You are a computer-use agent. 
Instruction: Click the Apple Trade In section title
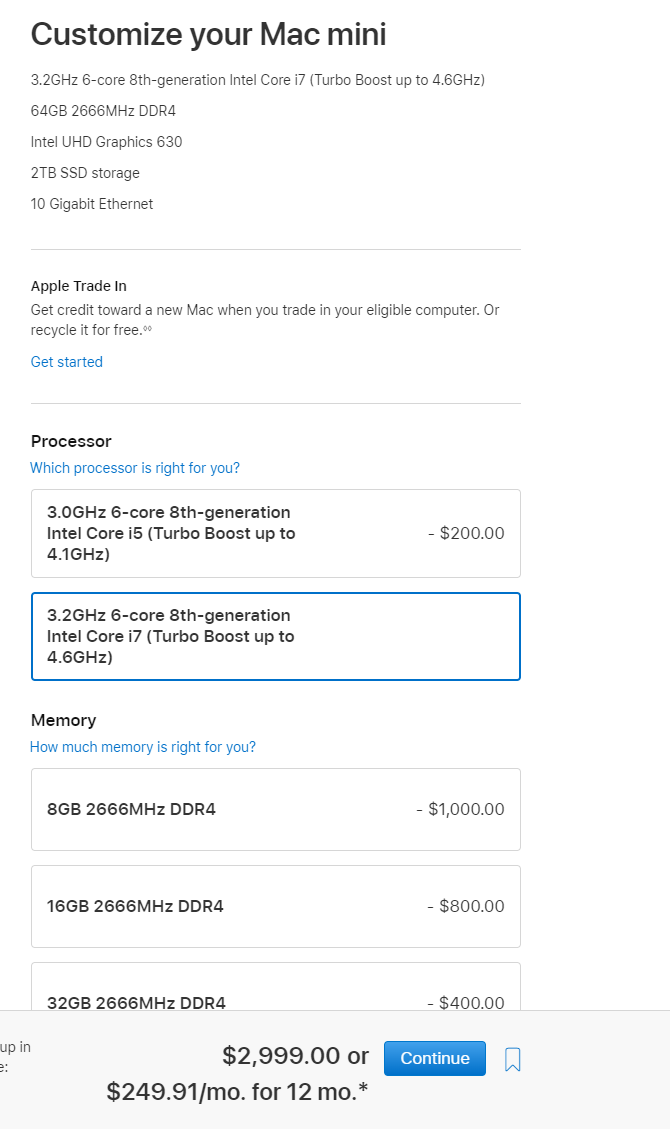[x=79, y=286]
